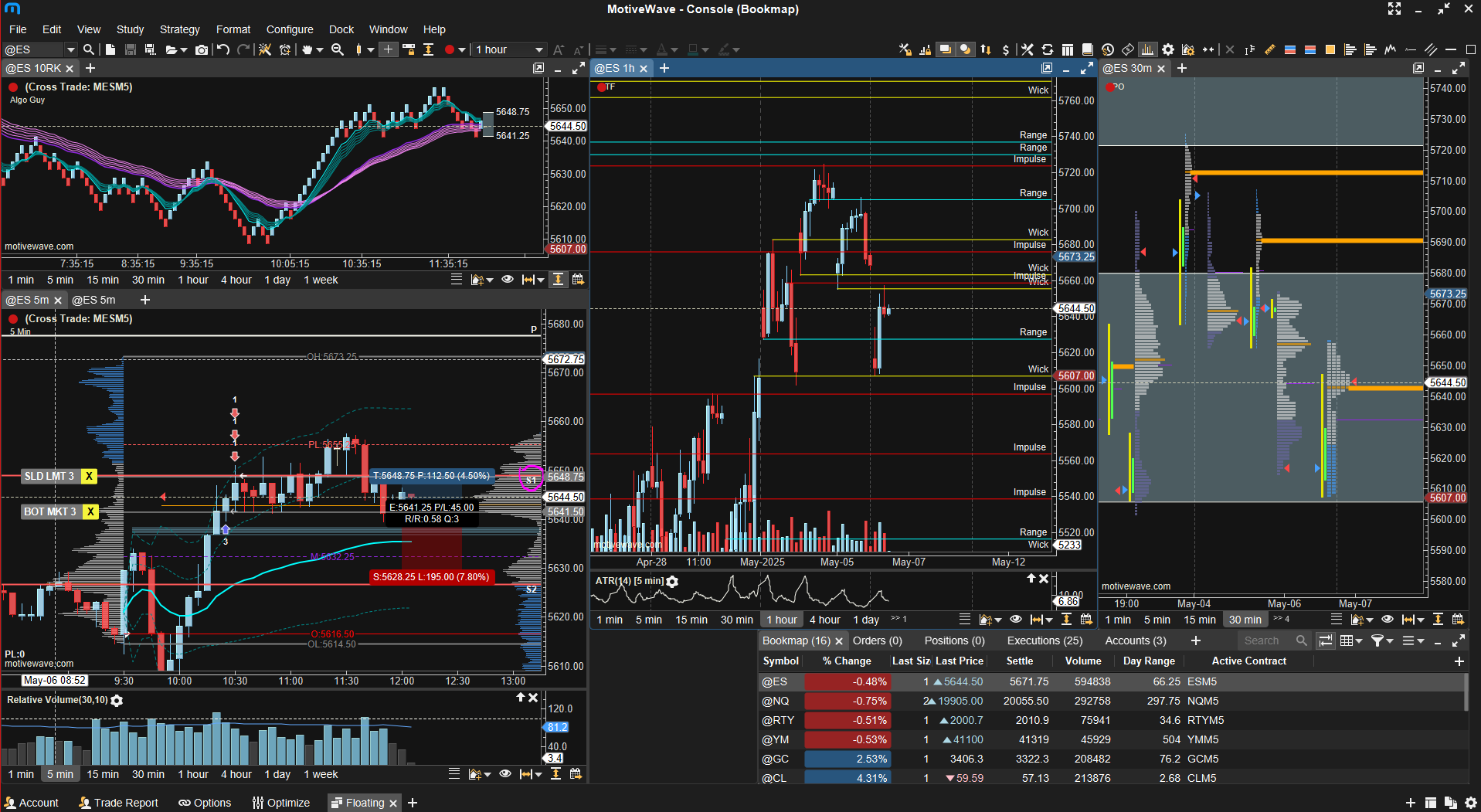Open the 1 hour bar size combo box
The image size is (1481, 812).
(x=509, y=49)
